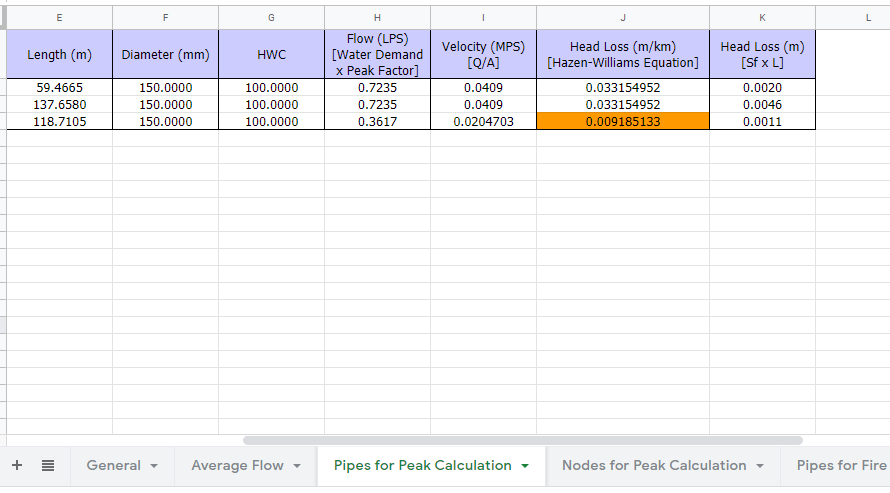The image size is (890, 493).
Task: Open Pipes for Peak Calculation tab menu arrow
Action: click(525, 466)
